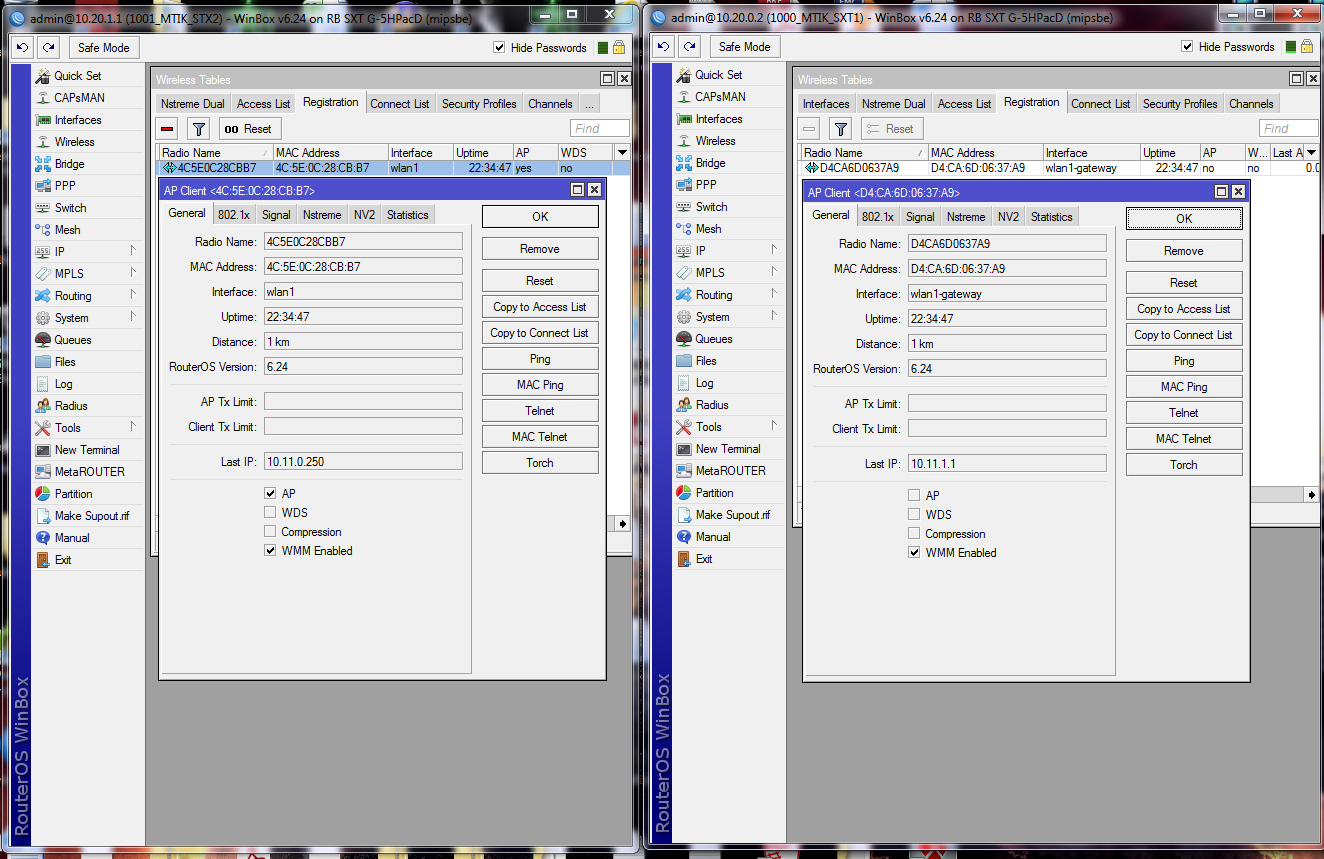
Task: Show more tabs via ... in left Wireless Tables
Action: tap(588, 104)
